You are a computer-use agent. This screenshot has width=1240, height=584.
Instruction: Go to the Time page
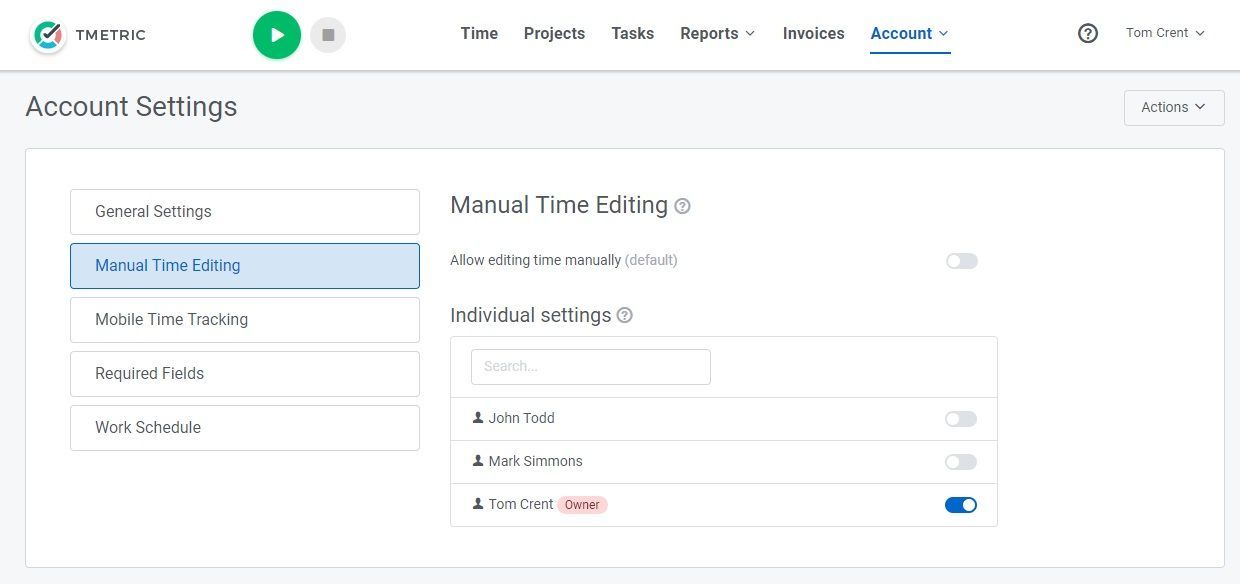479,33
